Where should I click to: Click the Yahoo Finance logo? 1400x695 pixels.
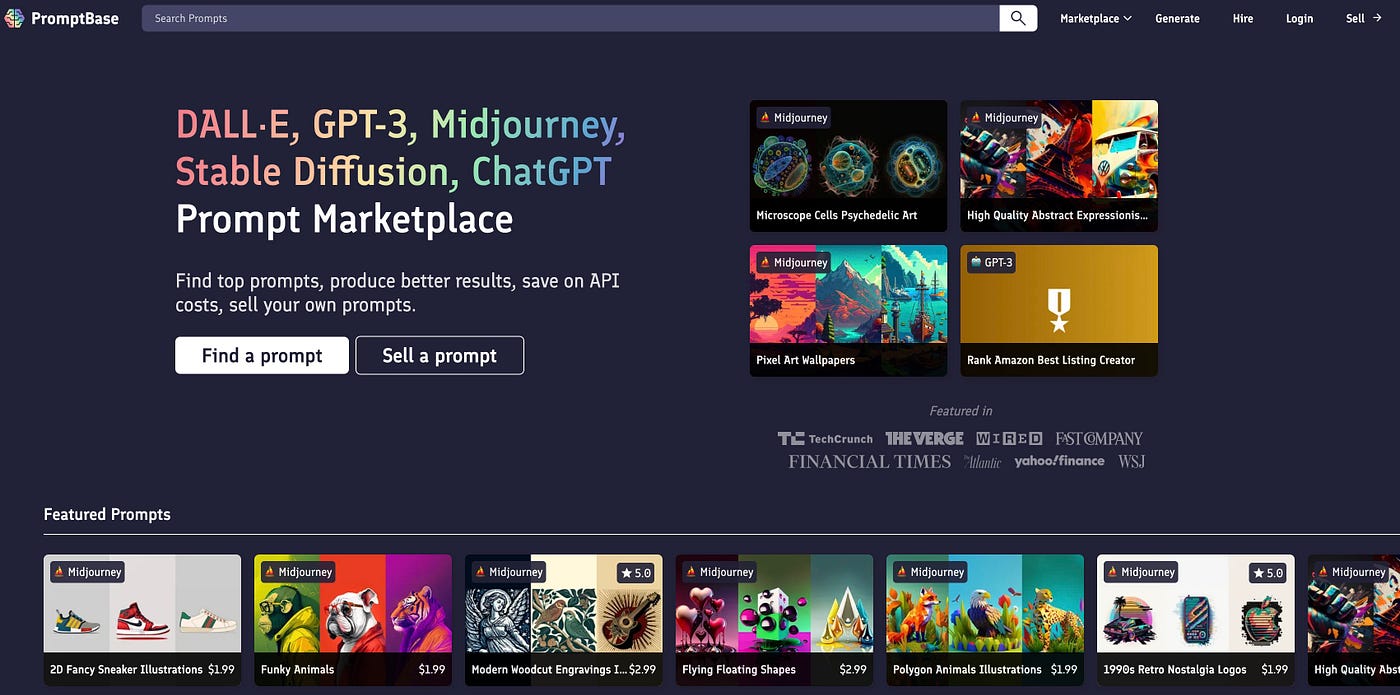click(1059, 461)
